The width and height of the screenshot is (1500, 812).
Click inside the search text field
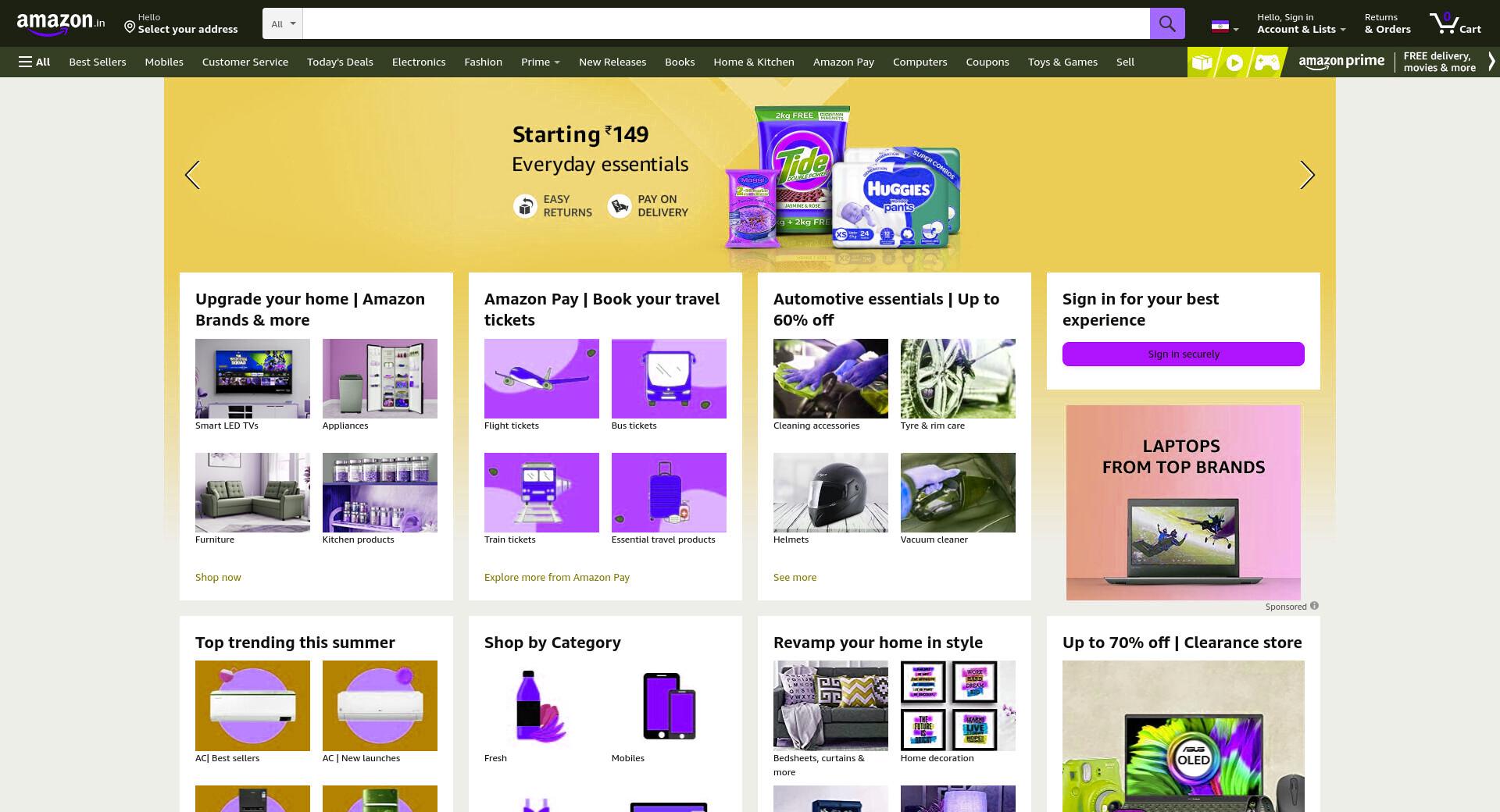726,23
